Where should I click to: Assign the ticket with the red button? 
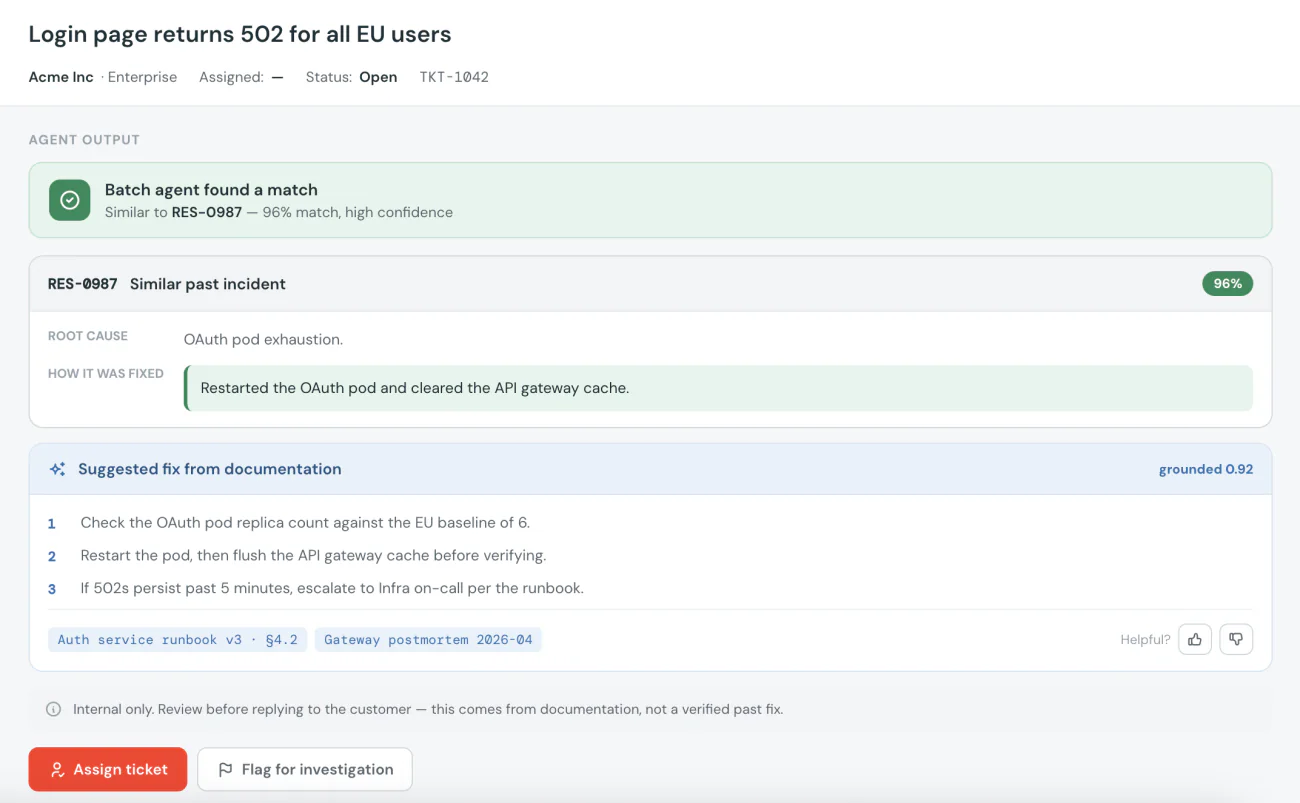pyautogui.click(x=108, y=769)
